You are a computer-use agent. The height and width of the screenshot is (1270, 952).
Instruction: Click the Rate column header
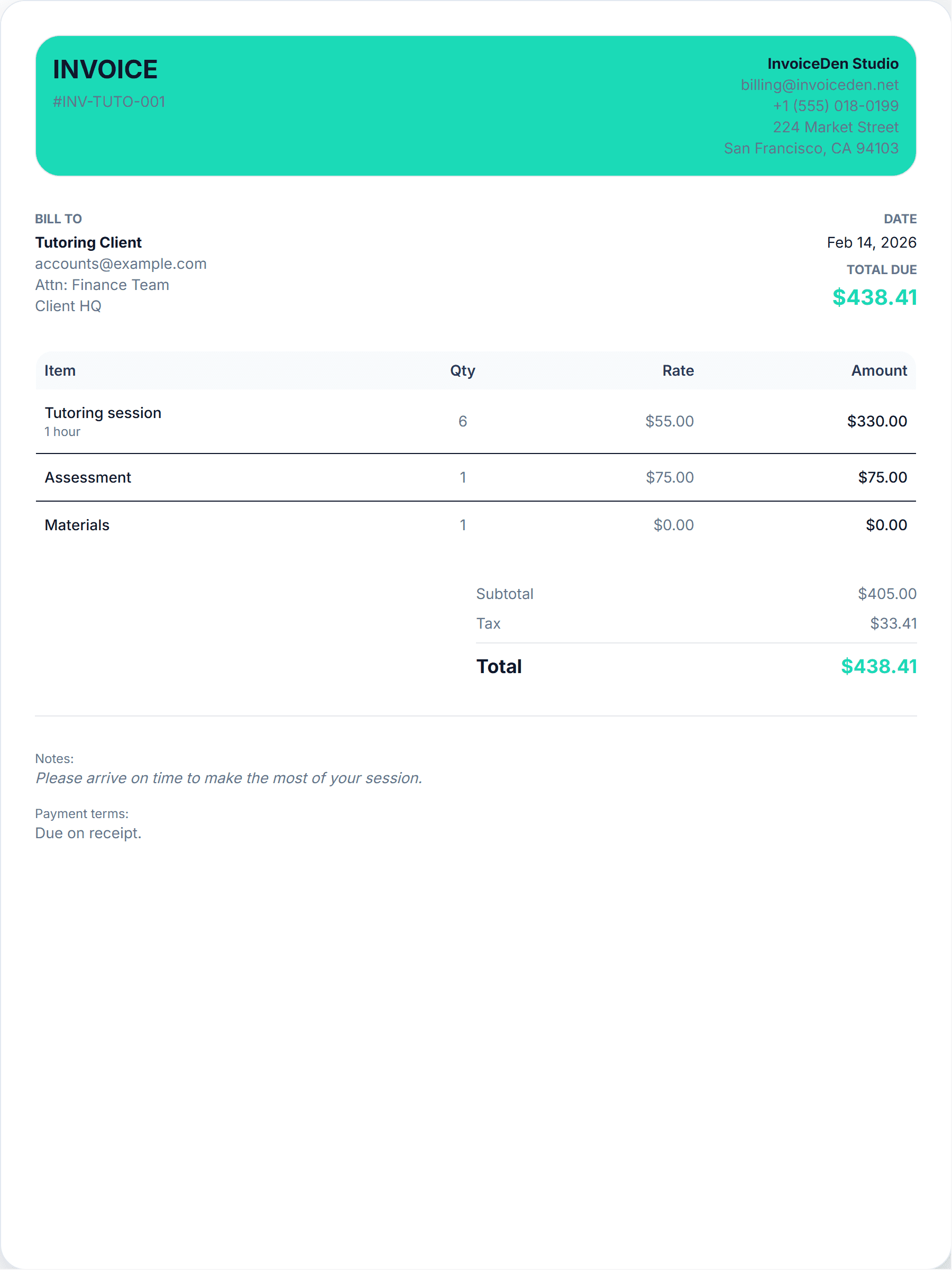(678, 371)
